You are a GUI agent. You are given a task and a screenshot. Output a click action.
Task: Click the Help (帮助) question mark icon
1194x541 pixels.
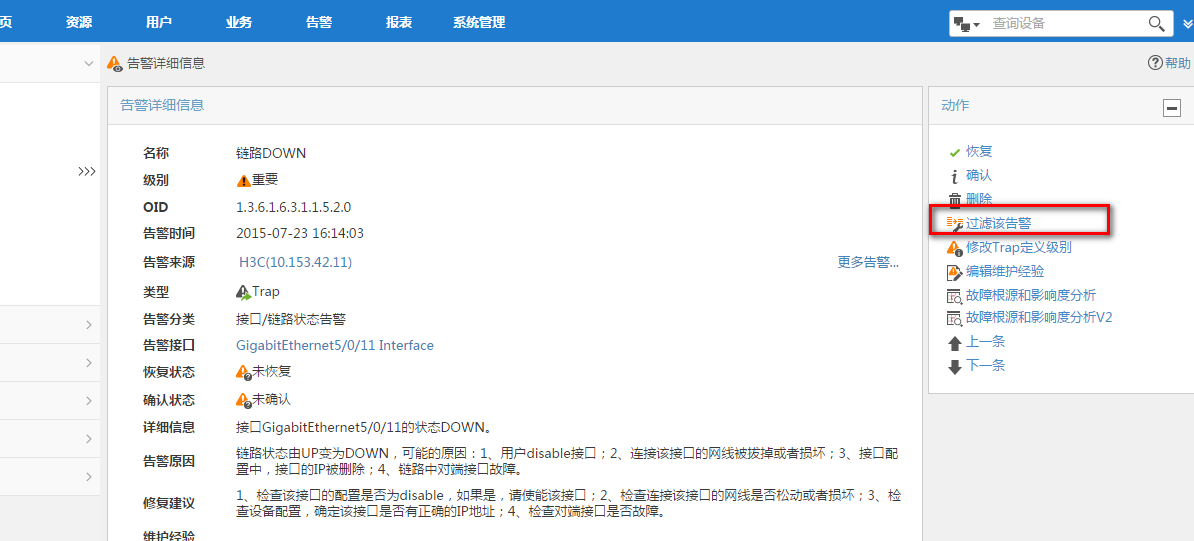(1155, 63)
